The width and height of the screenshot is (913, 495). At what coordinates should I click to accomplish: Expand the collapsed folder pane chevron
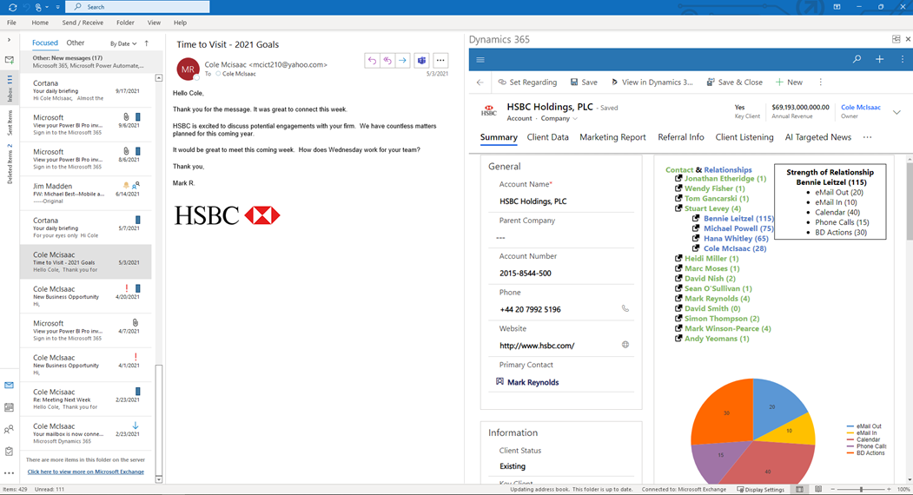(9, 40)
